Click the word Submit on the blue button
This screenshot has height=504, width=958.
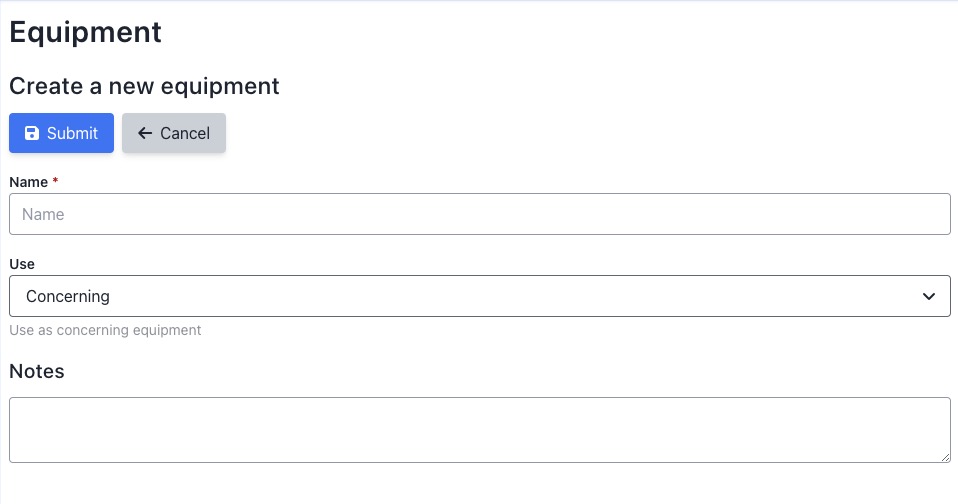click(72, 133)
